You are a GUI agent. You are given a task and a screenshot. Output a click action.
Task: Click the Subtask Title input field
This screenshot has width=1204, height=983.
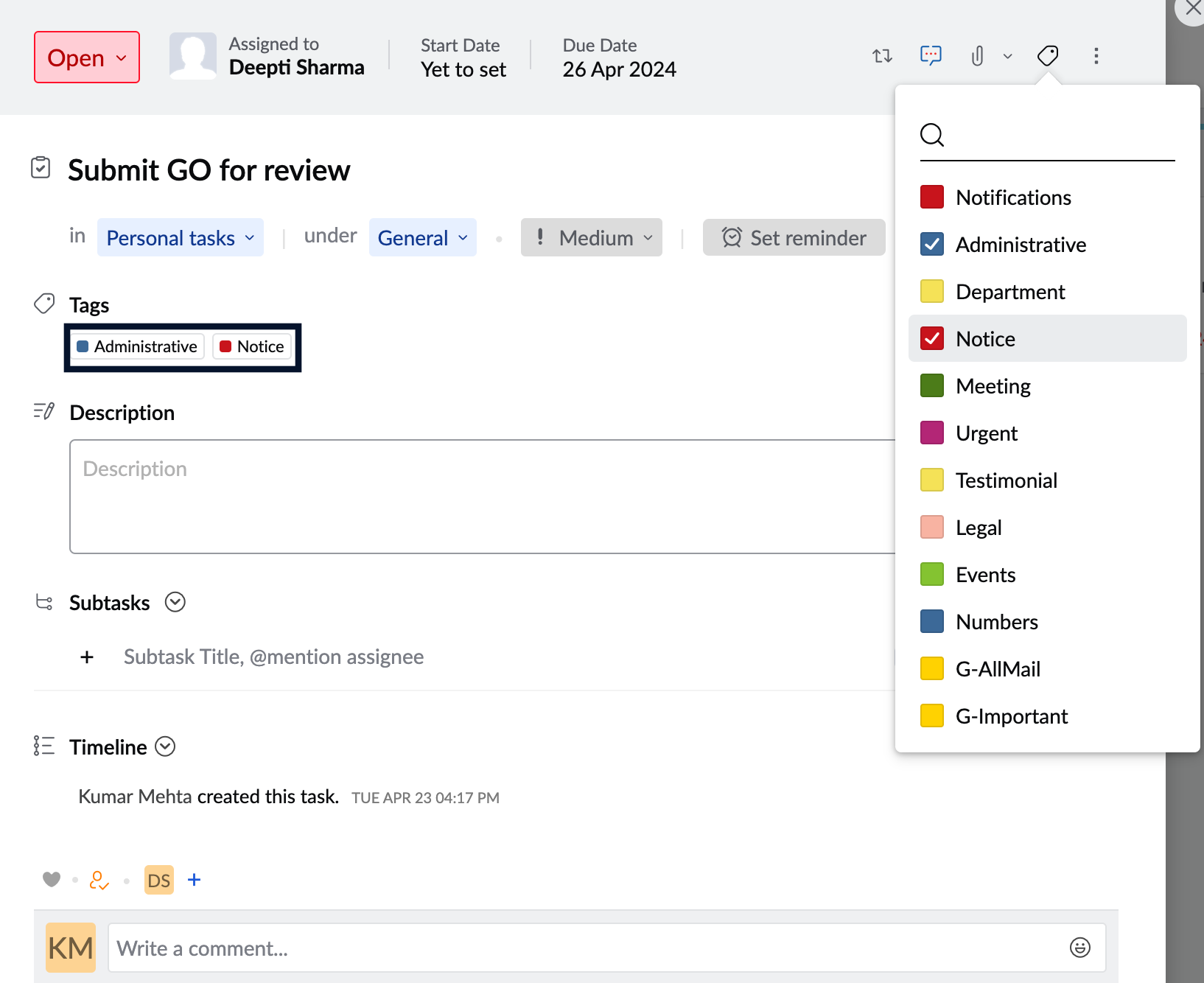click(273, 657)
